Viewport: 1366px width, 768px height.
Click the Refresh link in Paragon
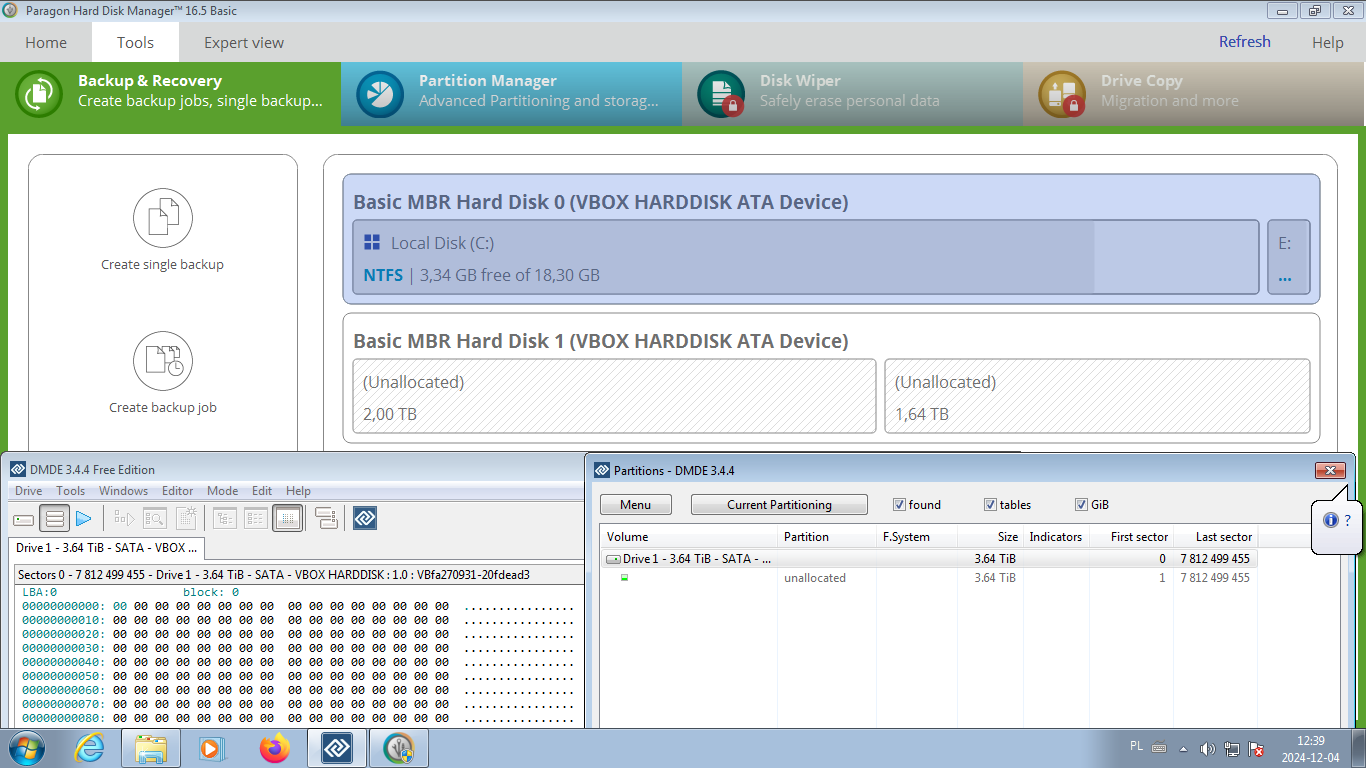[x=1245, y=42]
